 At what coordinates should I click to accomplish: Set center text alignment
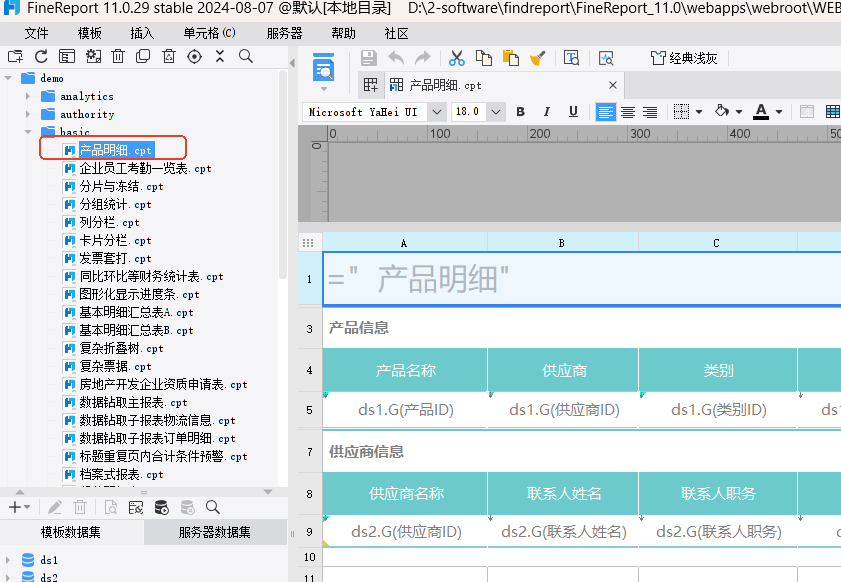click(x=628, y=112)
